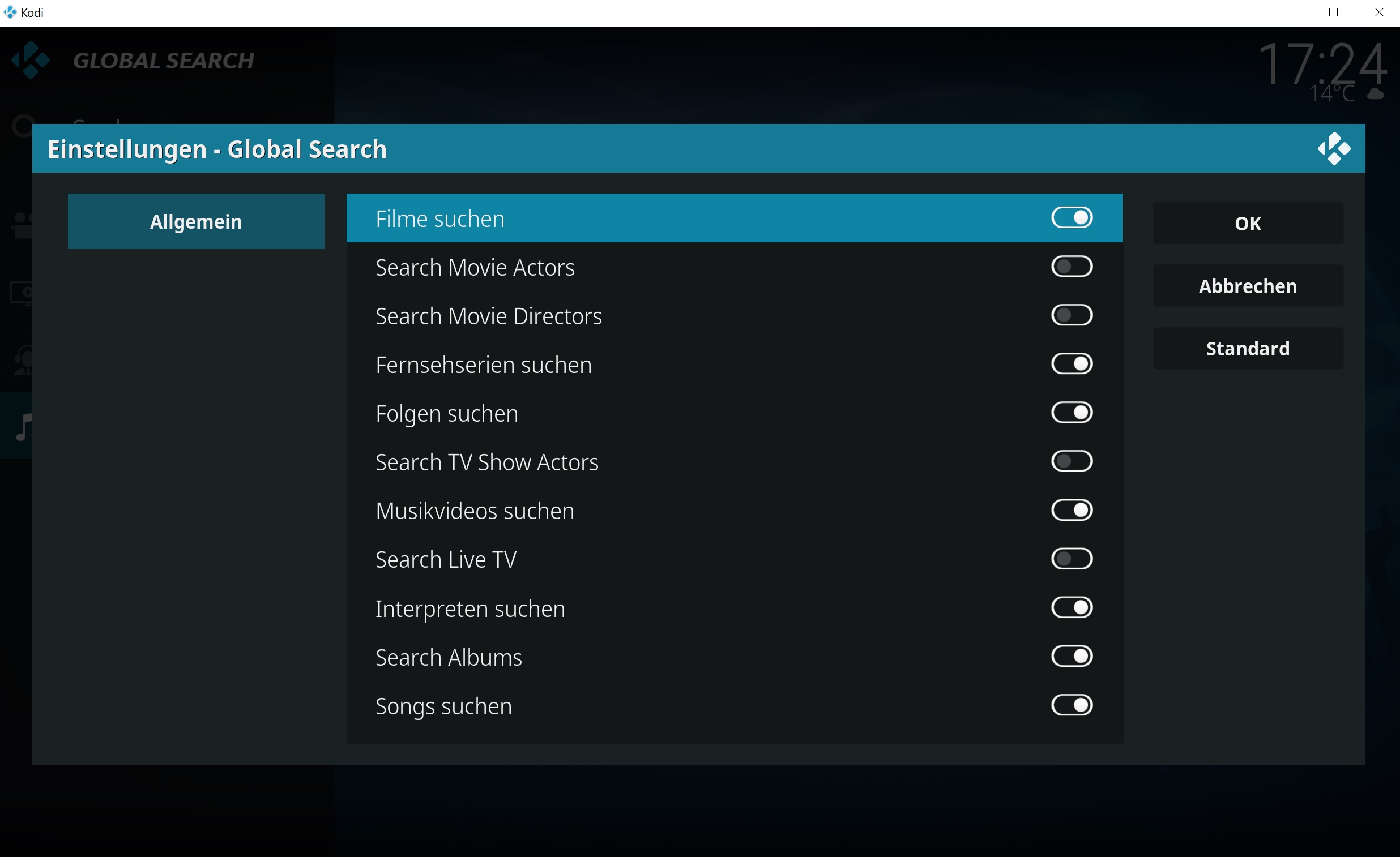Click the GLOBAL SEARCH heading text
The width and height of the screenshot is (1400, 857).
point(164,61)
